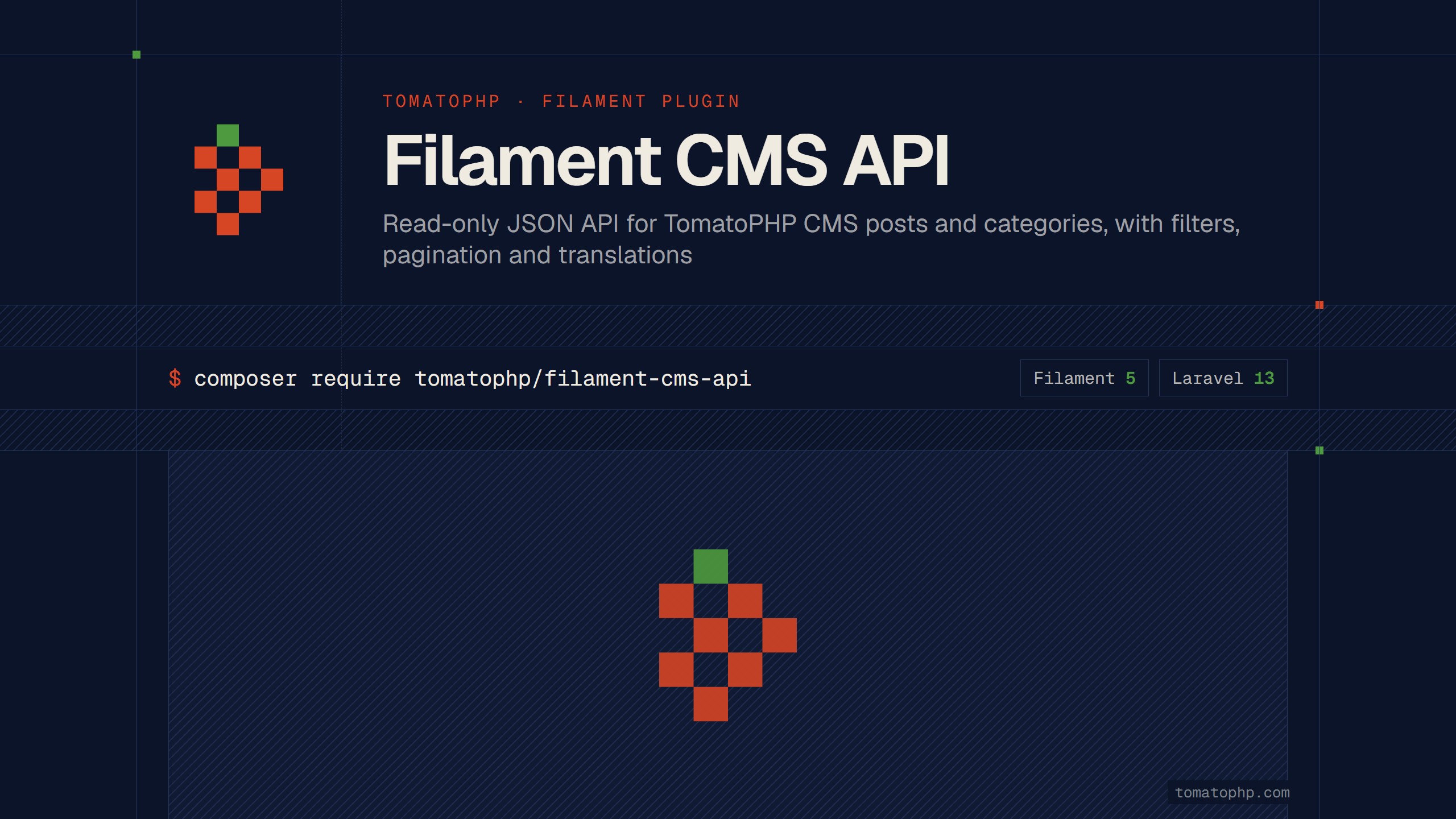This screenshot has width=1456, height=819.
Task: Open the tomatophp.com link
Action: tap(1232, 792)
